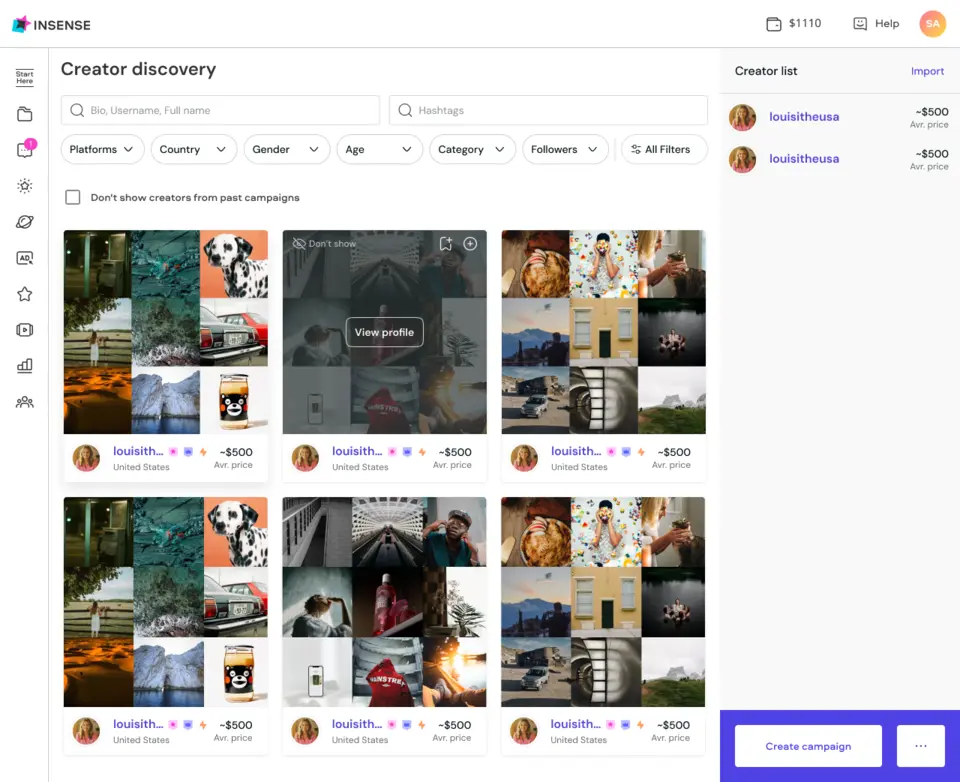Select the AD icon in the sidebar

coord(24,257)
